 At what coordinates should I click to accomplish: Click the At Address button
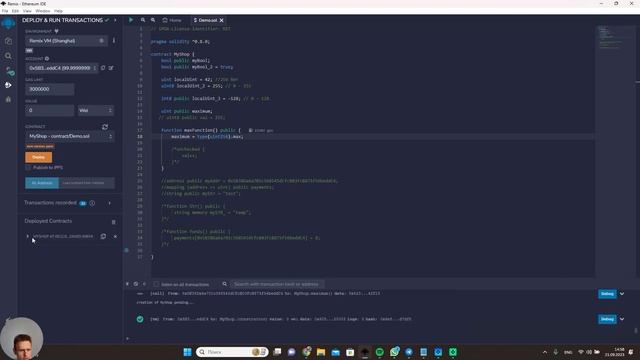coord(42,183)
